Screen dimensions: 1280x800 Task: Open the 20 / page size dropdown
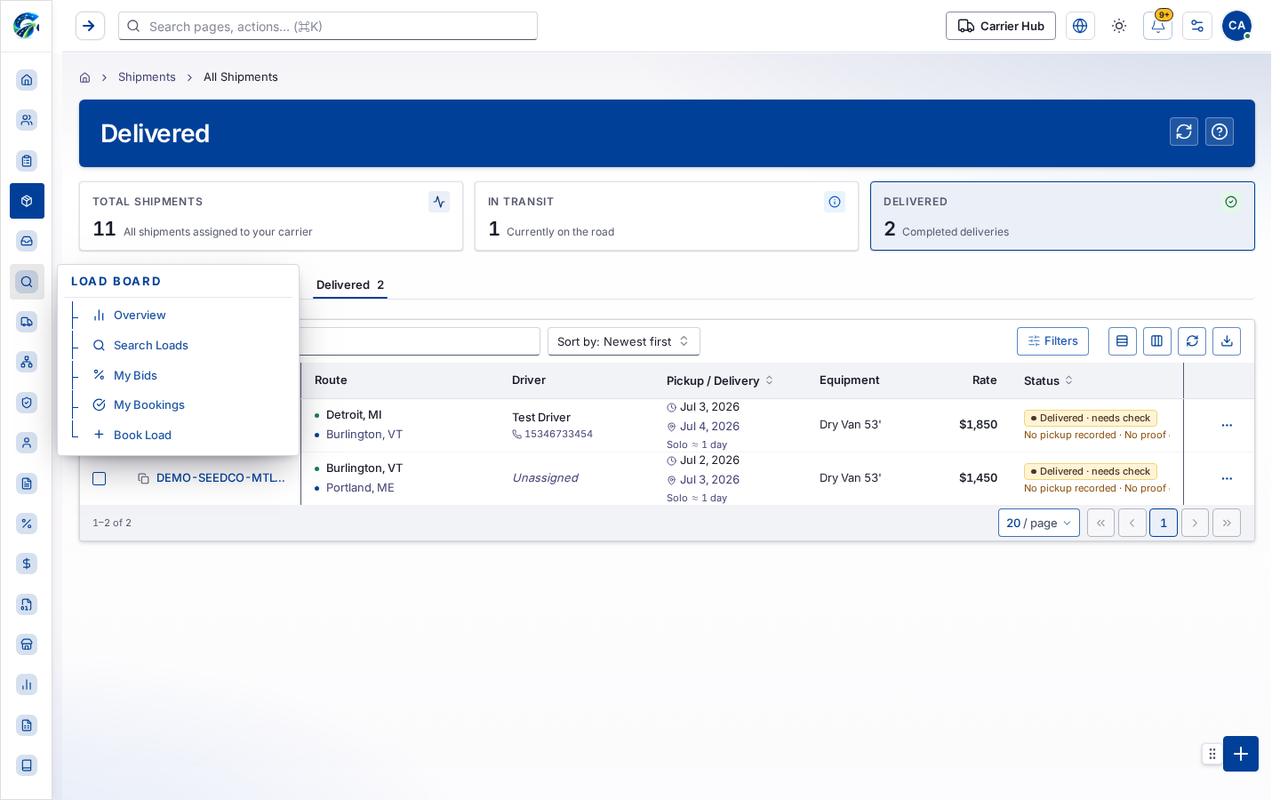point(1039,523)
